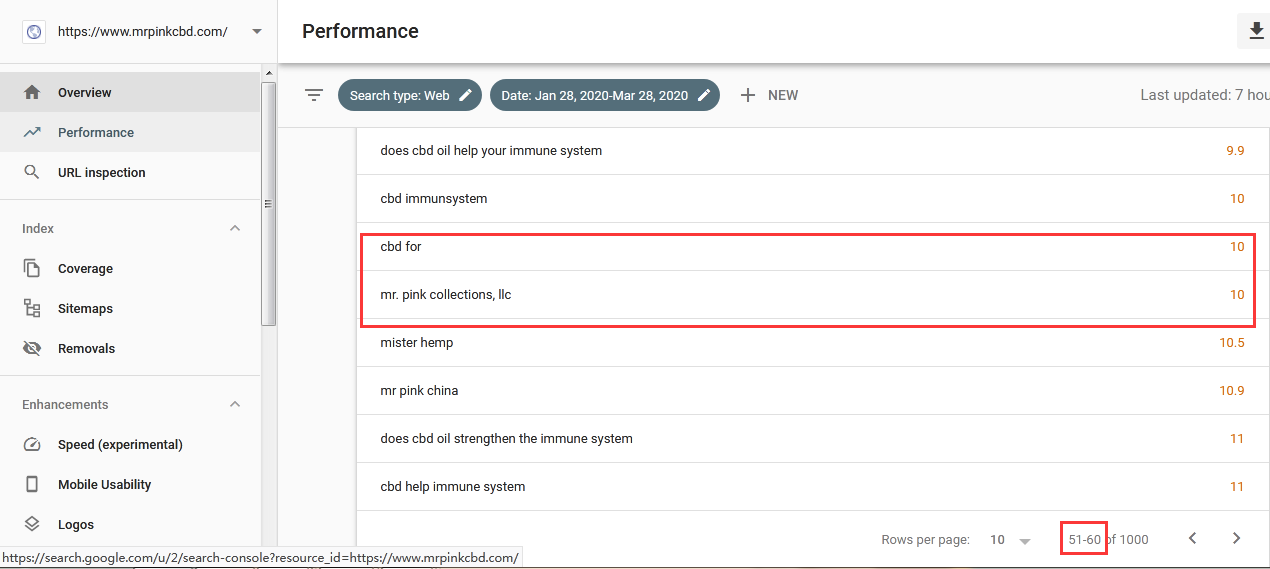Click the download export icon

tap(1256, 31)
